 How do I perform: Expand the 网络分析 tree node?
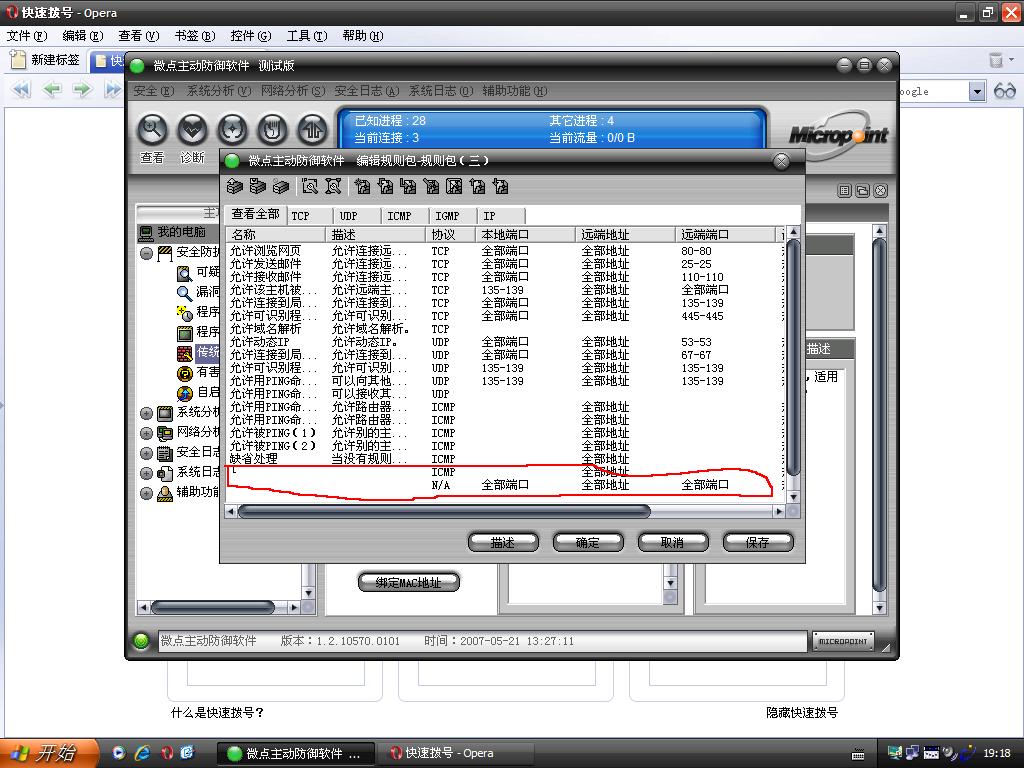coord(146,434)
